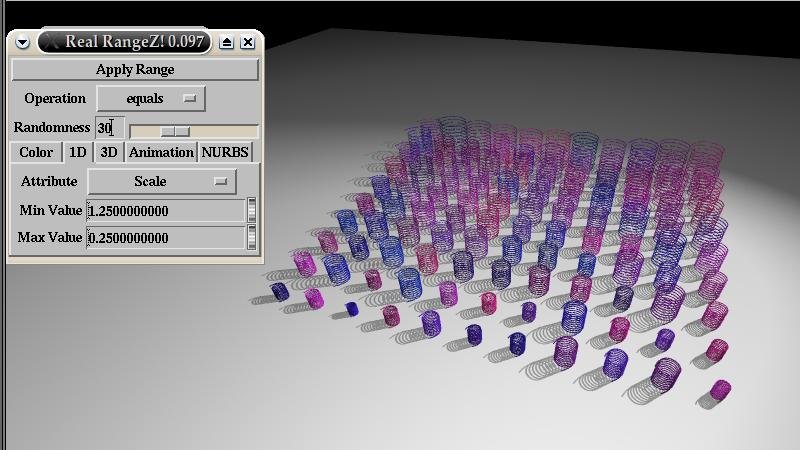Viewport: 800px width, 450px height.
Task: Click the Min Value label
Action: (51, 210)
